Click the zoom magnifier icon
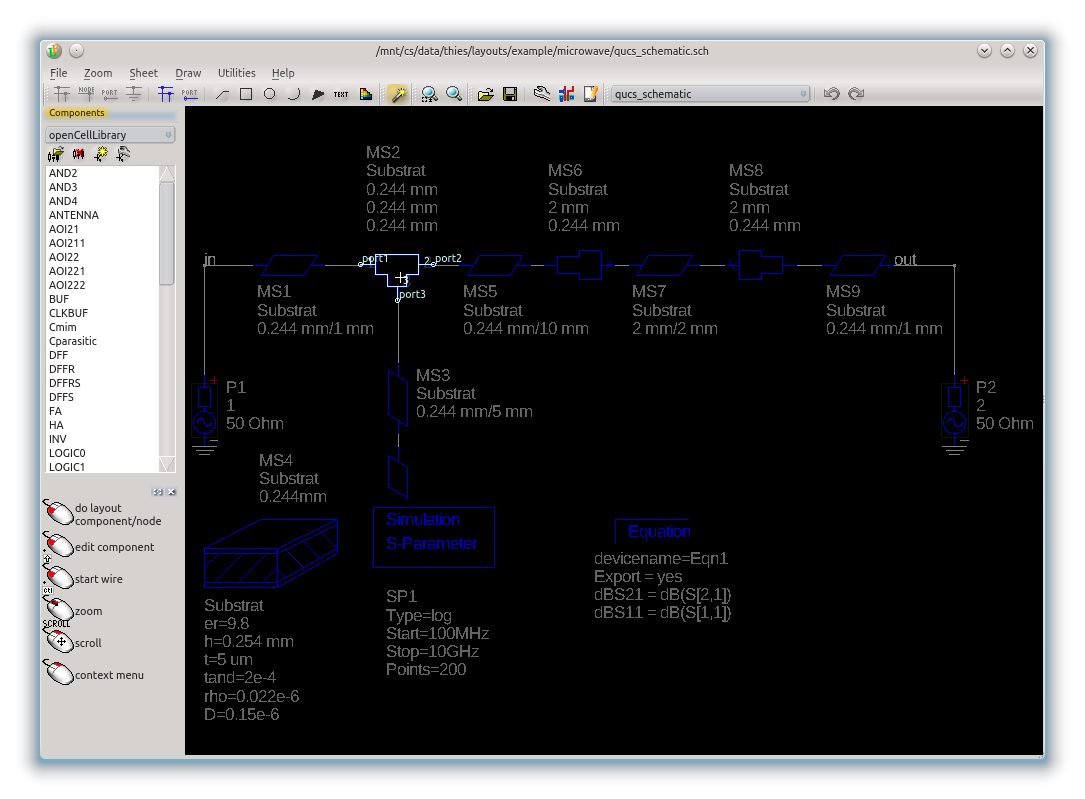 click(x=454, y=94)
